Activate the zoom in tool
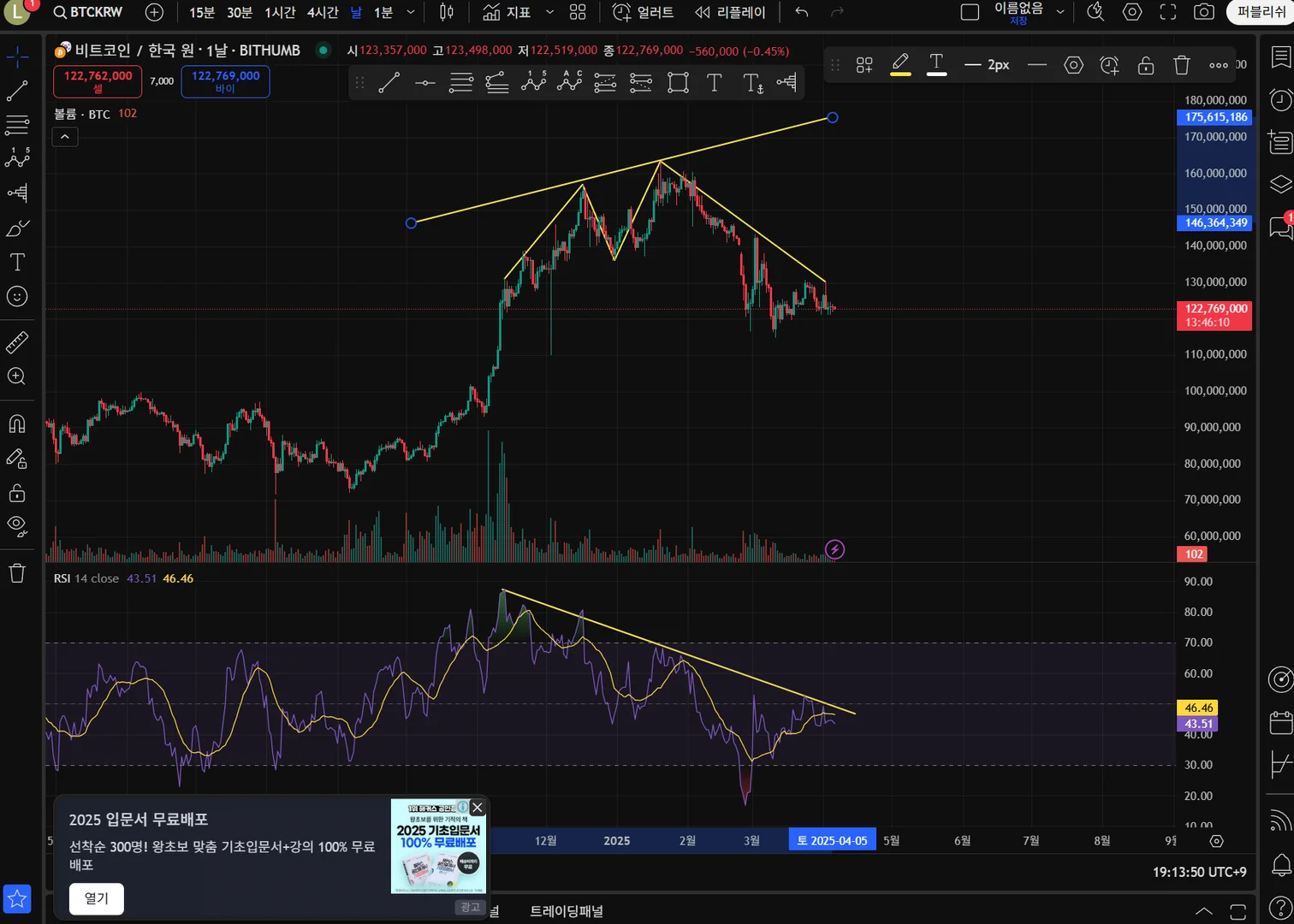 pyautogui.click(x=17, y=376)
